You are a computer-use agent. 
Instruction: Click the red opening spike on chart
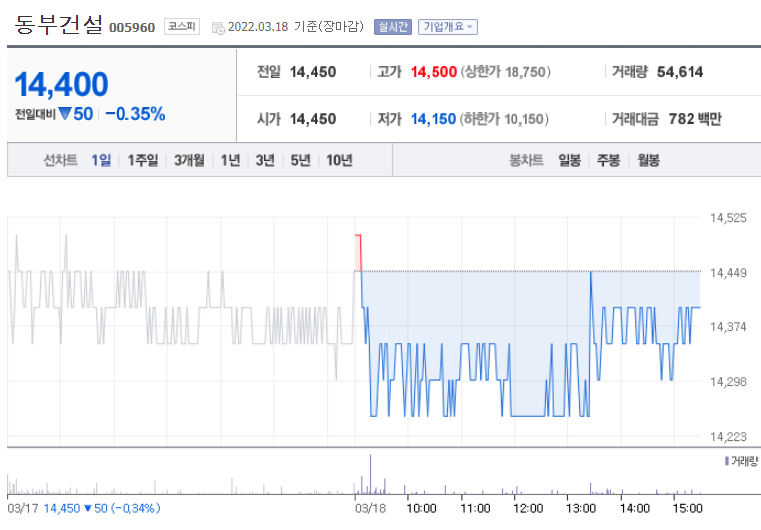(x=358, y=252)
